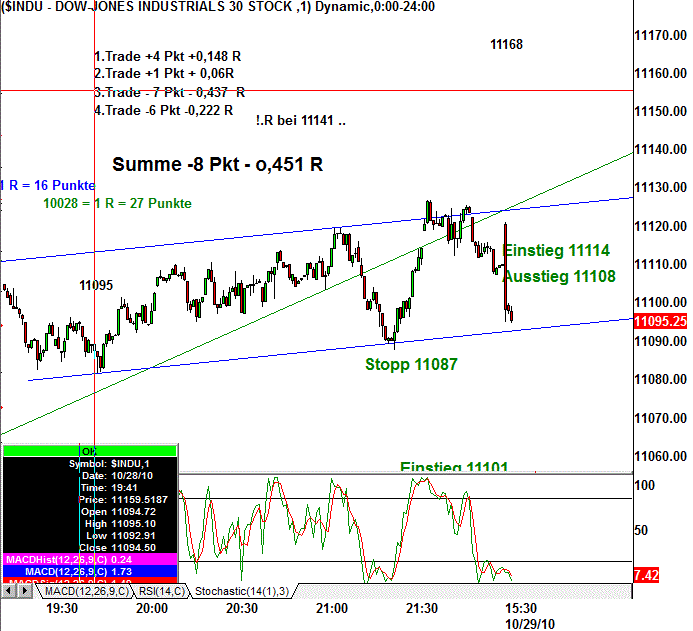Select the '1 R = 16 Punkte' blue note
The image size is (693, 631).
click(x=48, y=185)
